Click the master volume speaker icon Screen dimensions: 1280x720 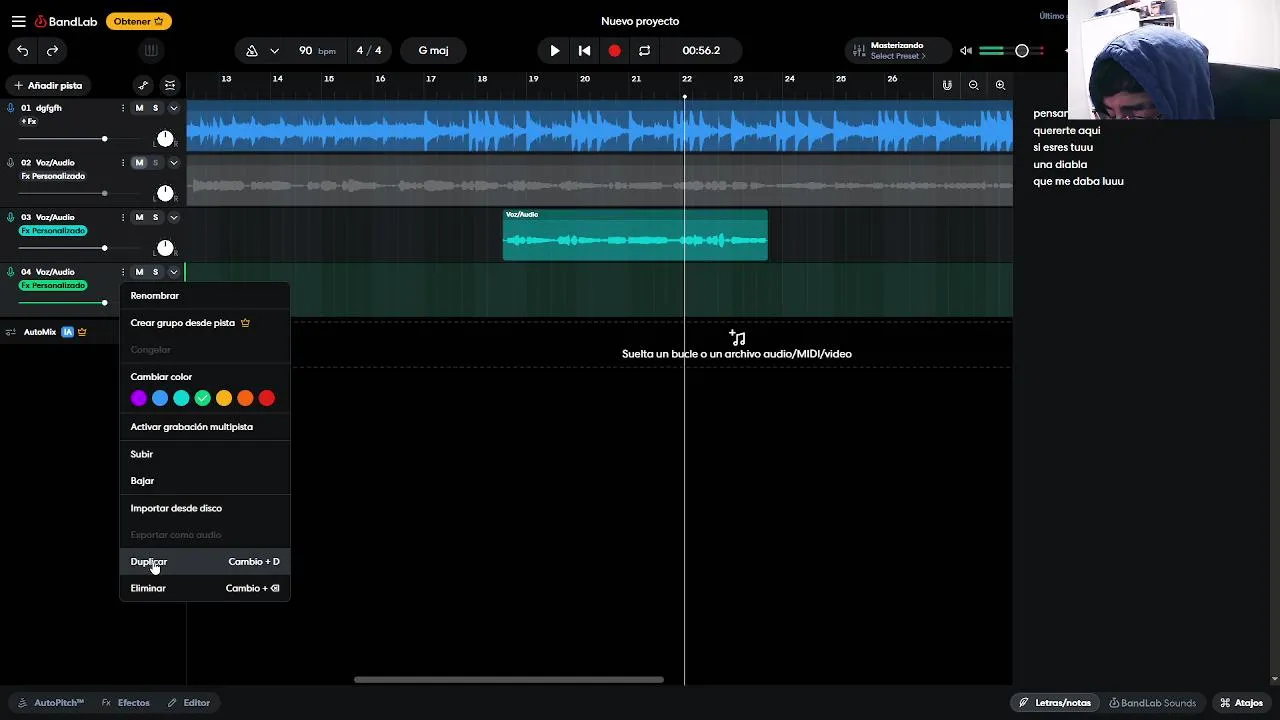(966, 50)
